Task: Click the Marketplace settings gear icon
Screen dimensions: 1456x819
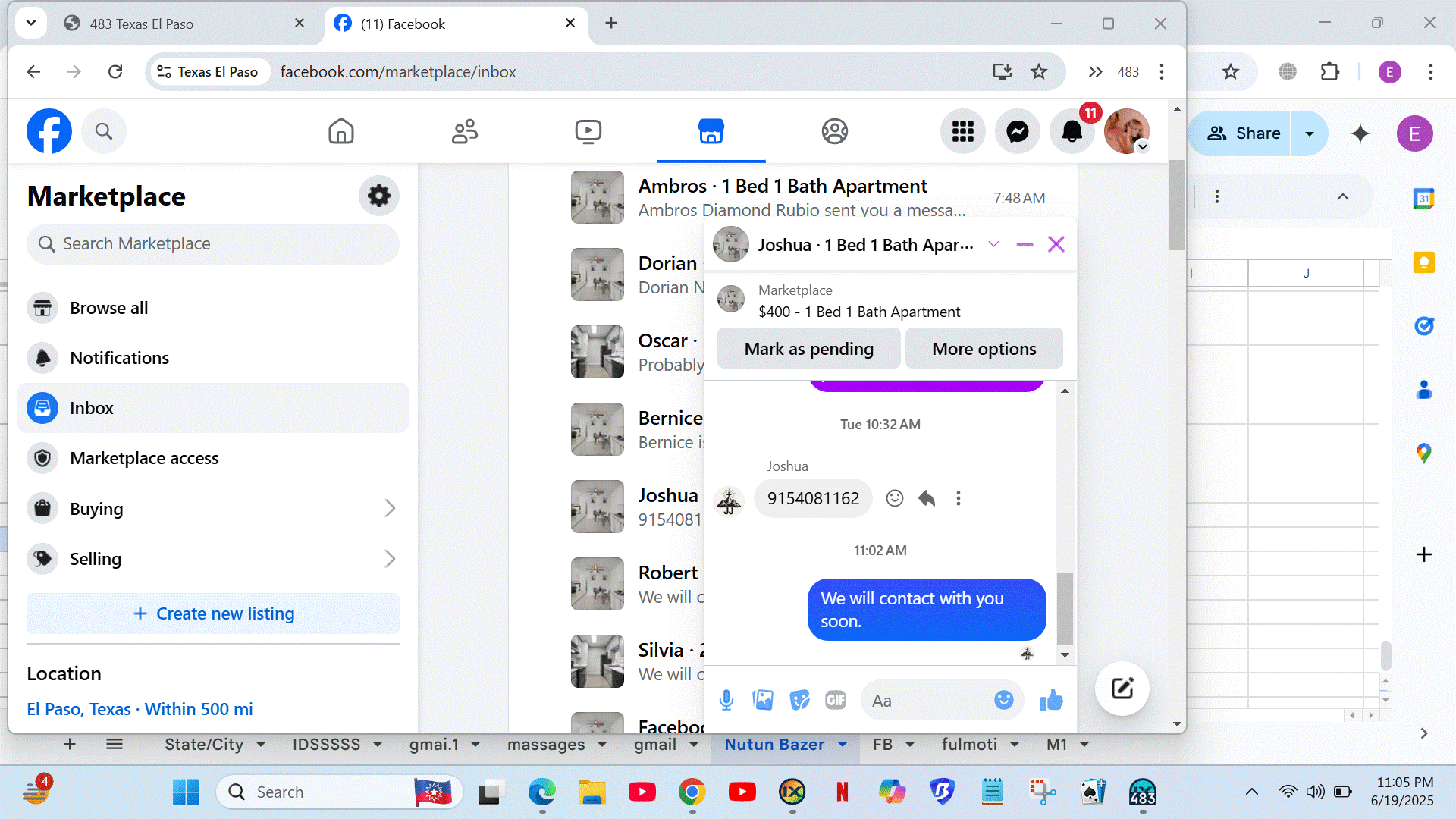Action: (x=378, y=196)
